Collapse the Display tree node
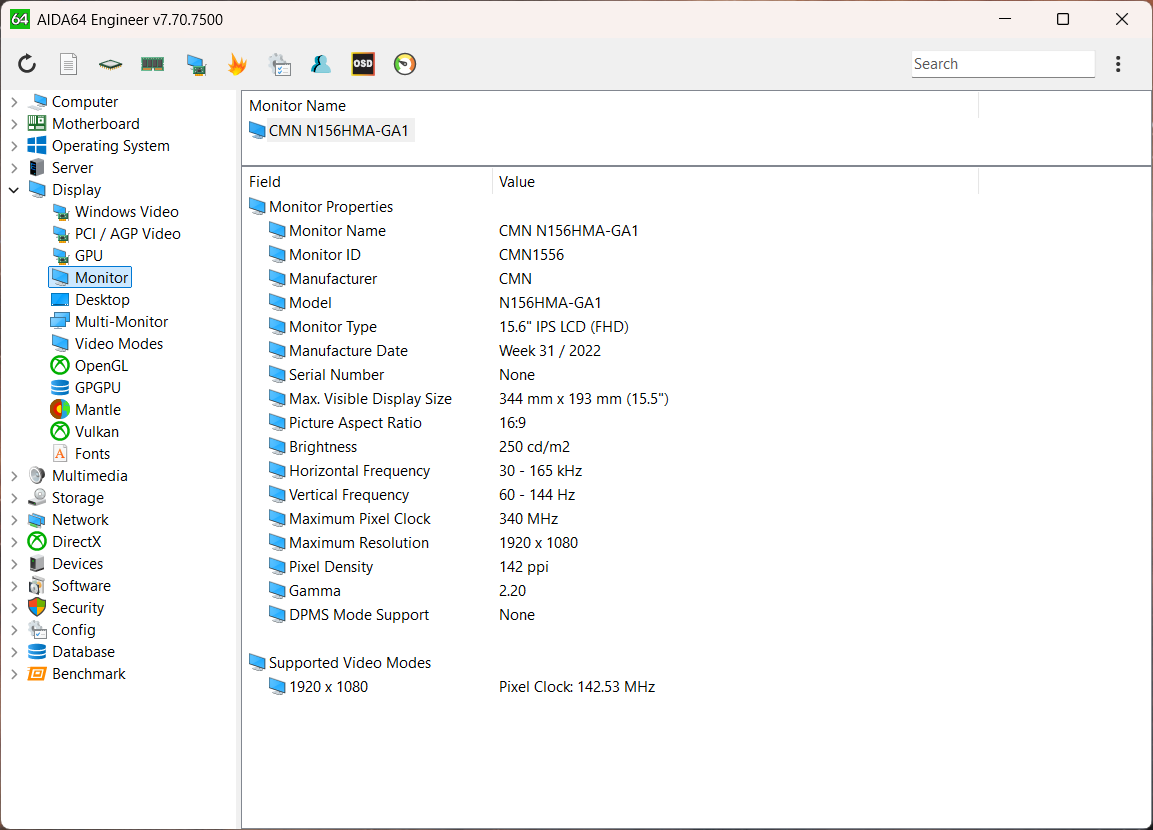The width and height of the screenshot is (1153, 830). click(14, 190)
